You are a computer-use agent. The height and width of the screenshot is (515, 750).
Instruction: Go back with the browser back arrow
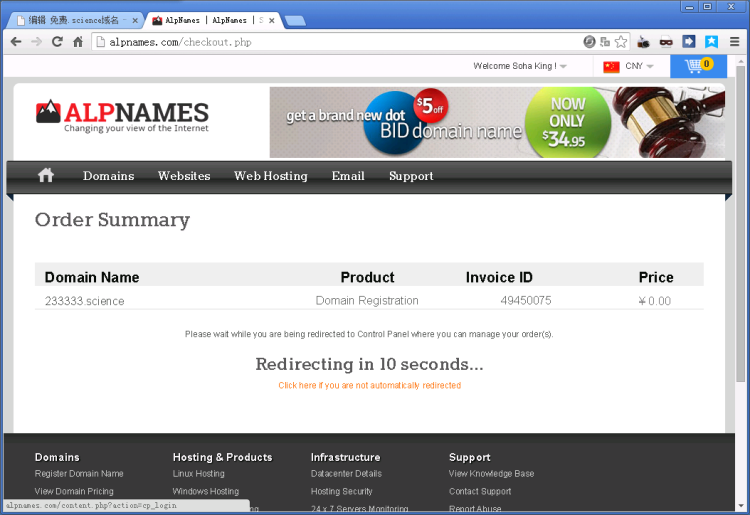16,42
